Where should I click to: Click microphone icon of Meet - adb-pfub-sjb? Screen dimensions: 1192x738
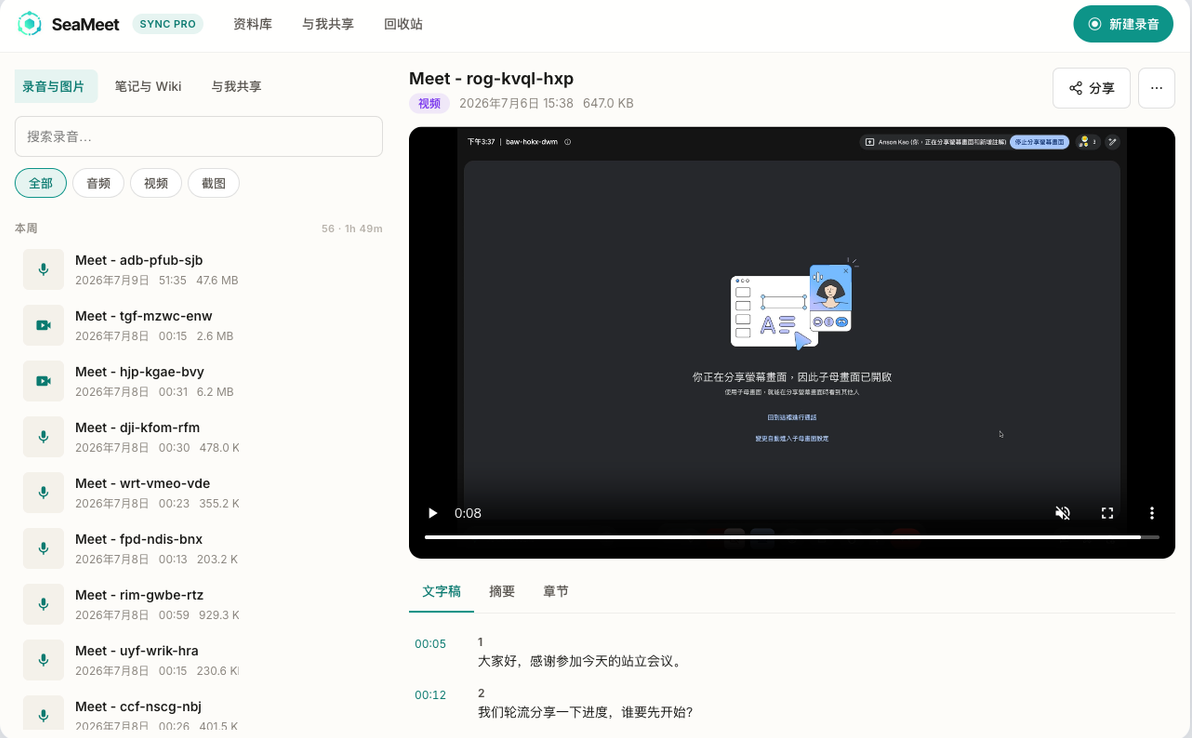coord(43,269)
